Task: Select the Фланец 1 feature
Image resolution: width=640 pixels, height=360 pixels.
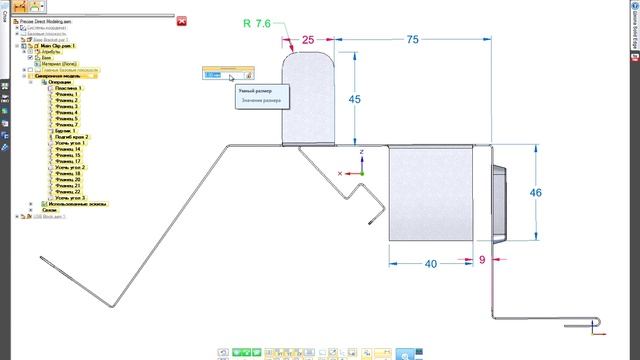Action: (x=66, y=94)
